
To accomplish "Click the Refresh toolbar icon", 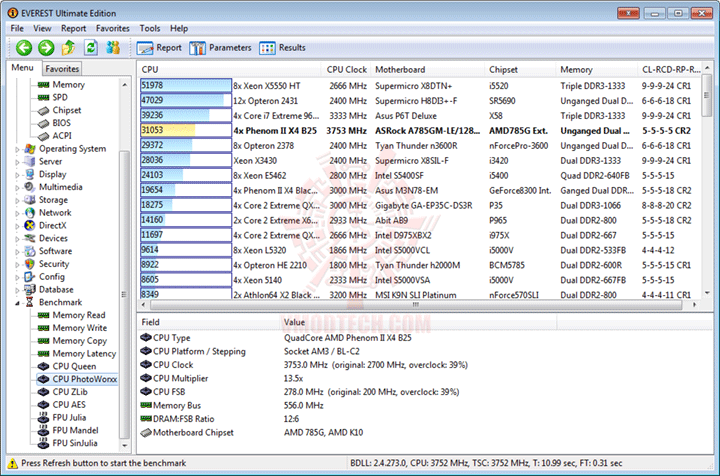I will pyautogui.click(x=91, y=47).
